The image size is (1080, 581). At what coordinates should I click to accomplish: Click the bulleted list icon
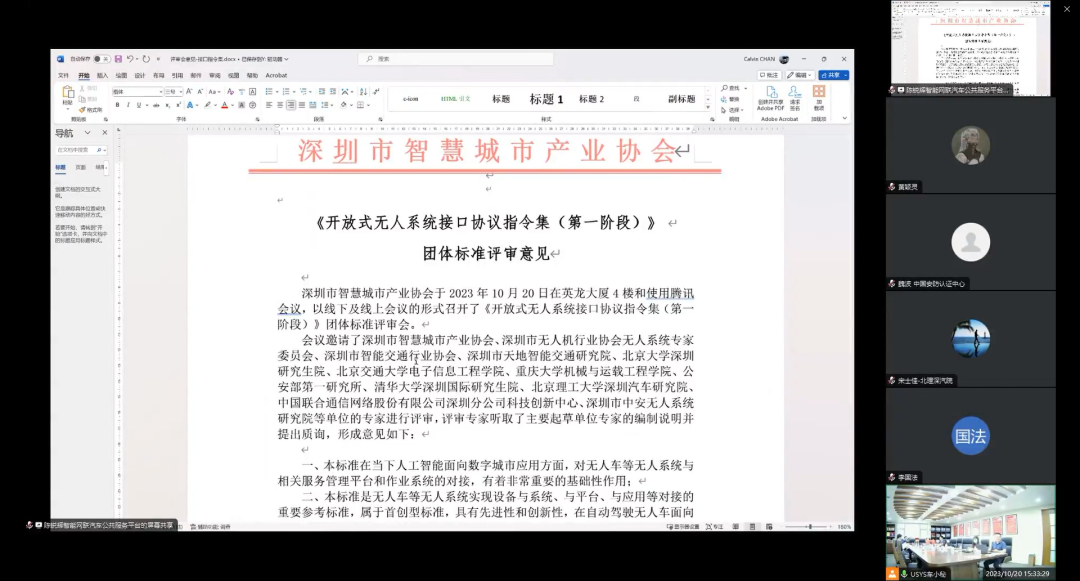269,92
